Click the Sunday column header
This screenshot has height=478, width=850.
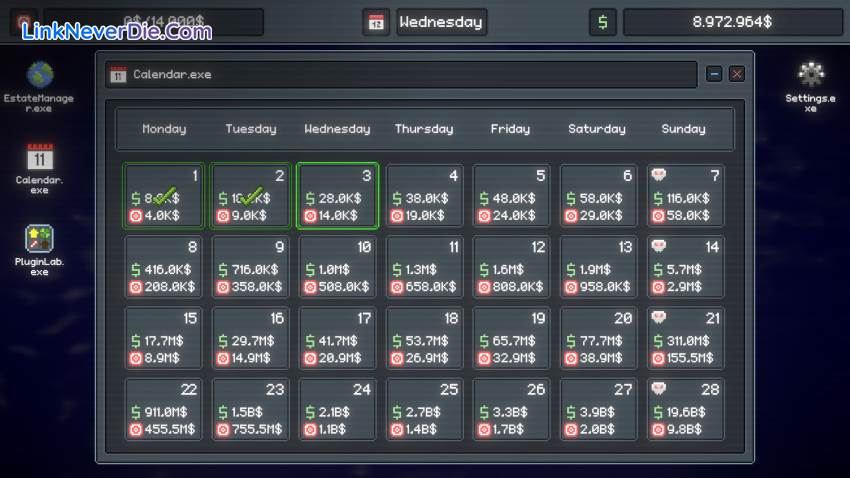pyautogui.click(x=684, y=129)
